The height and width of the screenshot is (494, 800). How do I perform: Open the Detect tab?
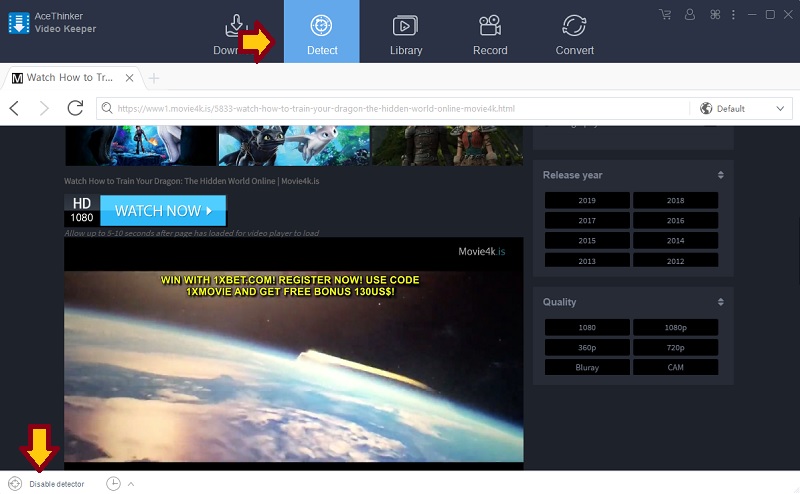point(321,32)
